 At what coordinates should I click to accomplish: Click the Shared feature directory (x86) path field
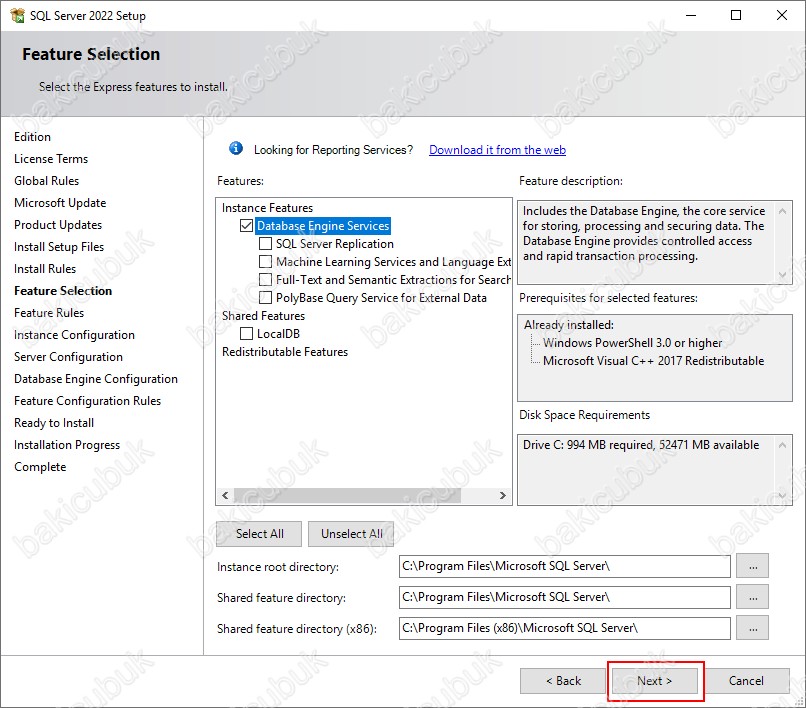(x=564, y=628)
